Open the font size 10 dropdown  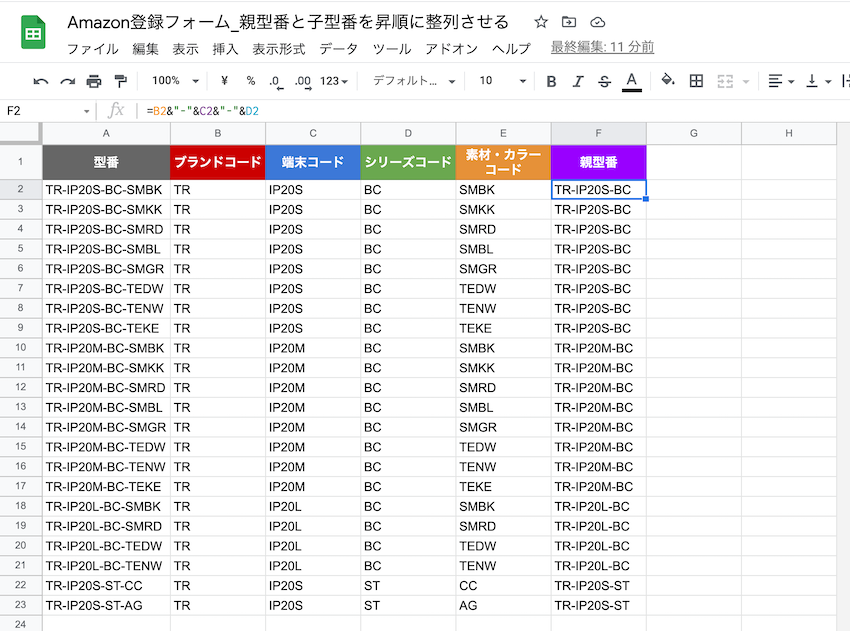tap(501, 81)
